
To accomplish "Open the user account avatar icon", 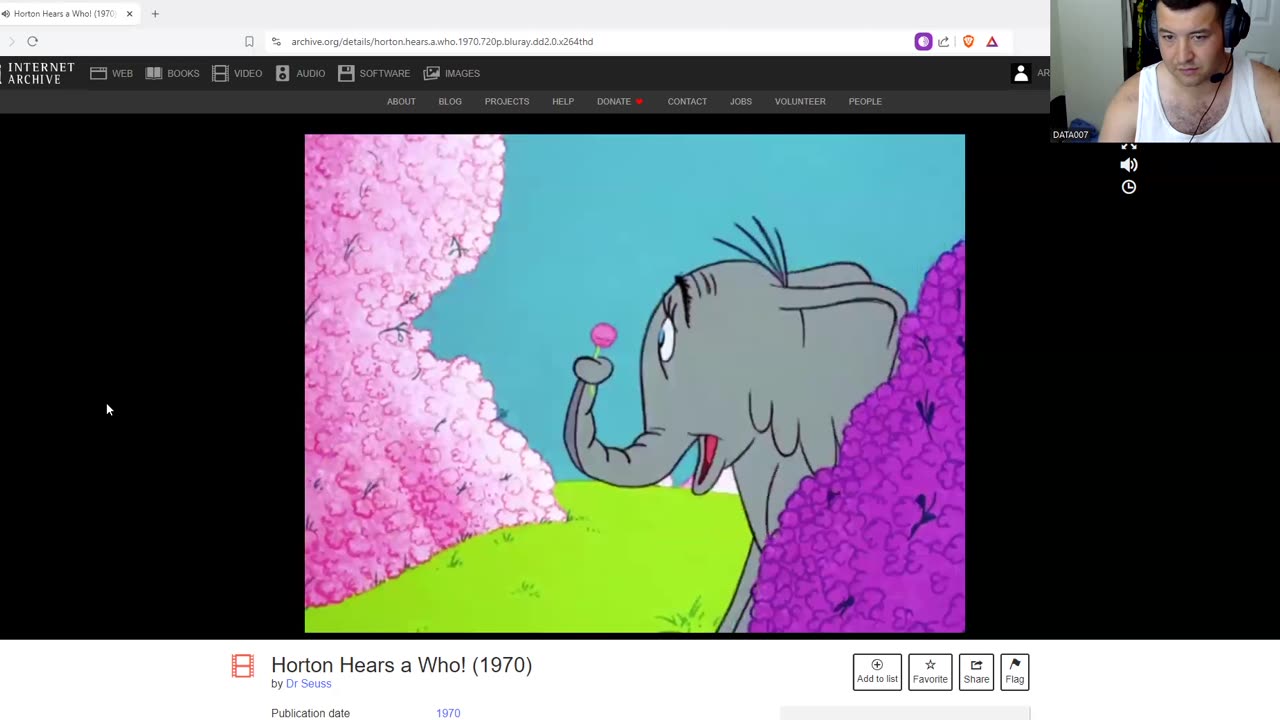I will pyautogui.click(x=1021, y=73).
